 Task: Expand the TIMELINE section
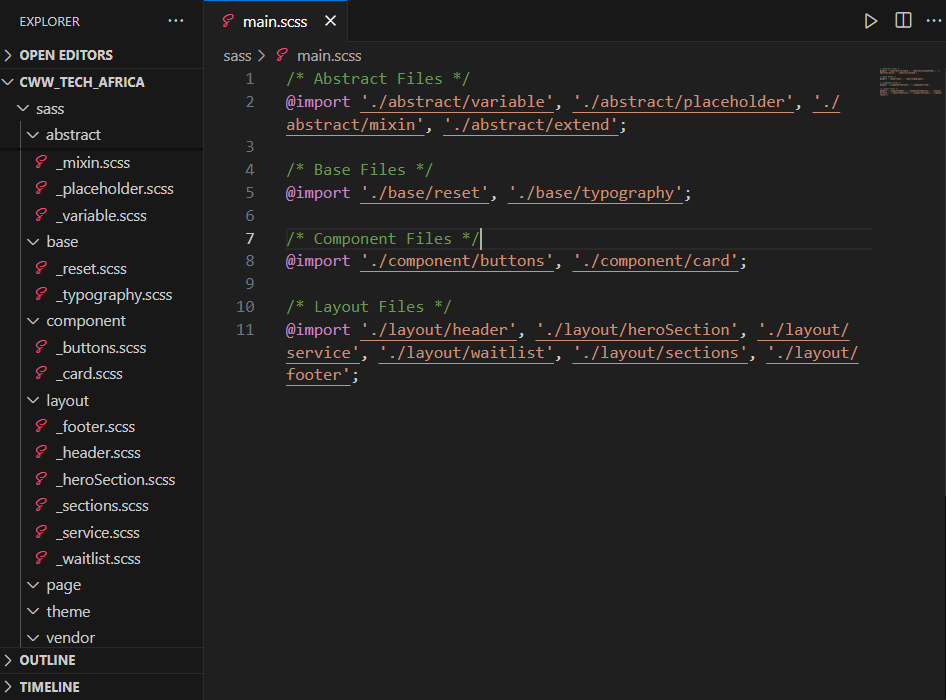[x=45, y=687]
